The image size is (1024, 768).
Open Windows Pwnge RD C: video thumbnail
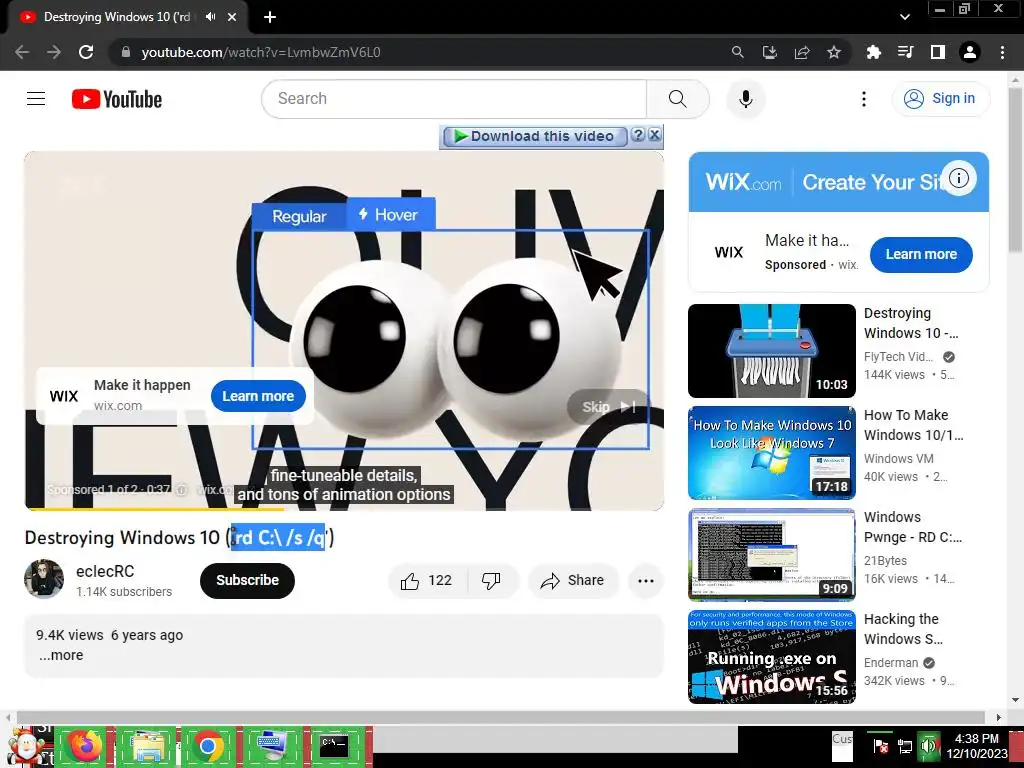[x=772, y=554]
